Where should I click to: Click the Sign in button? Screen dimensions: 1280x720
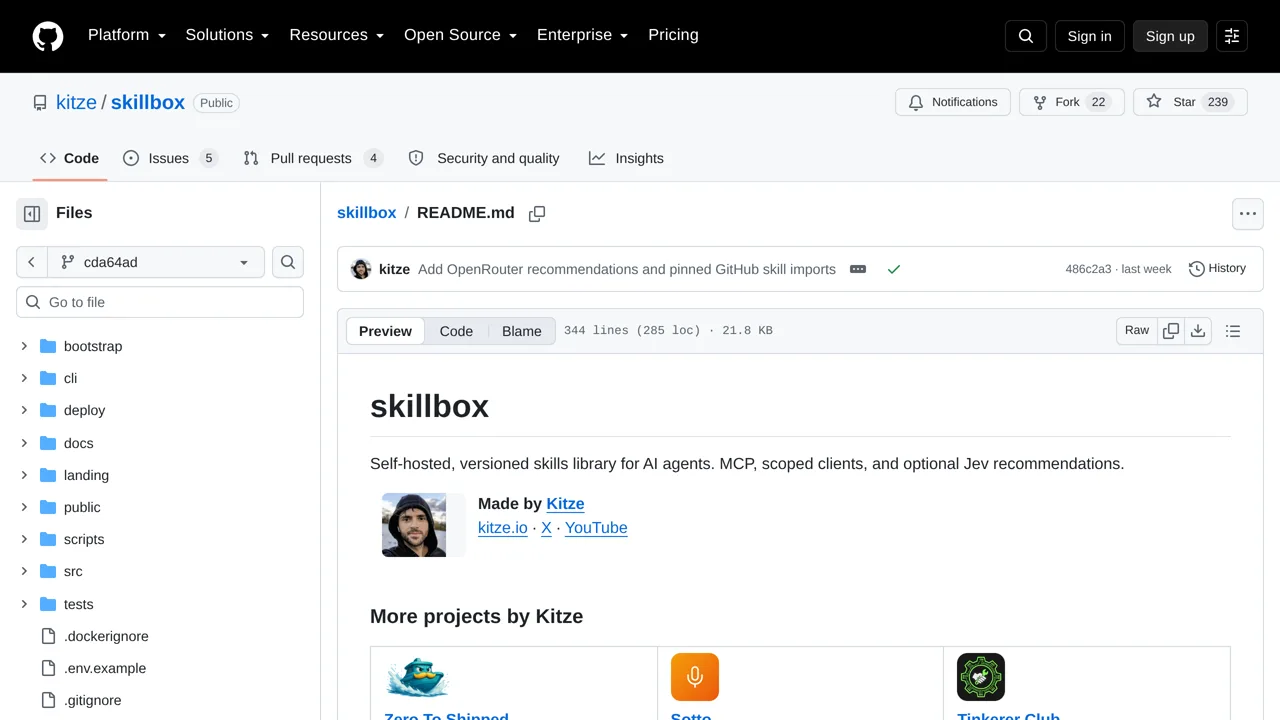point(1089,36)
